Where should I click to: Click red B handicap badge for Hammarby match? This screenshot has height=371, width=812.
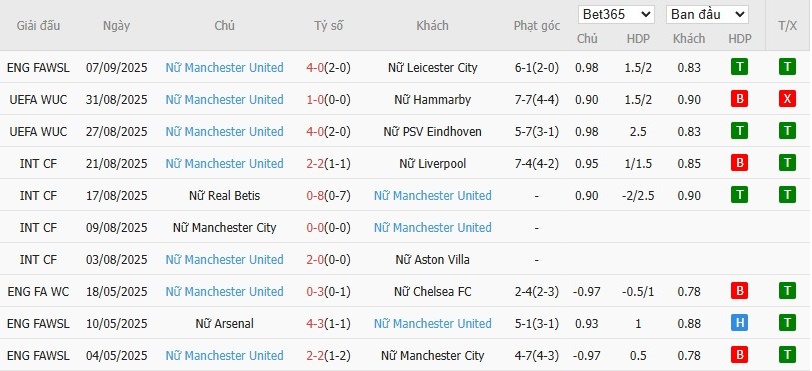(739, 99)
